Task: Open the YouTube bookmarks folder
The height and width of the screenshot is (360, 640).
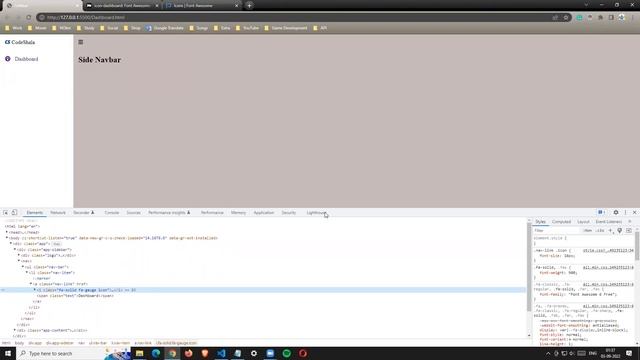Action: point(247,28)
